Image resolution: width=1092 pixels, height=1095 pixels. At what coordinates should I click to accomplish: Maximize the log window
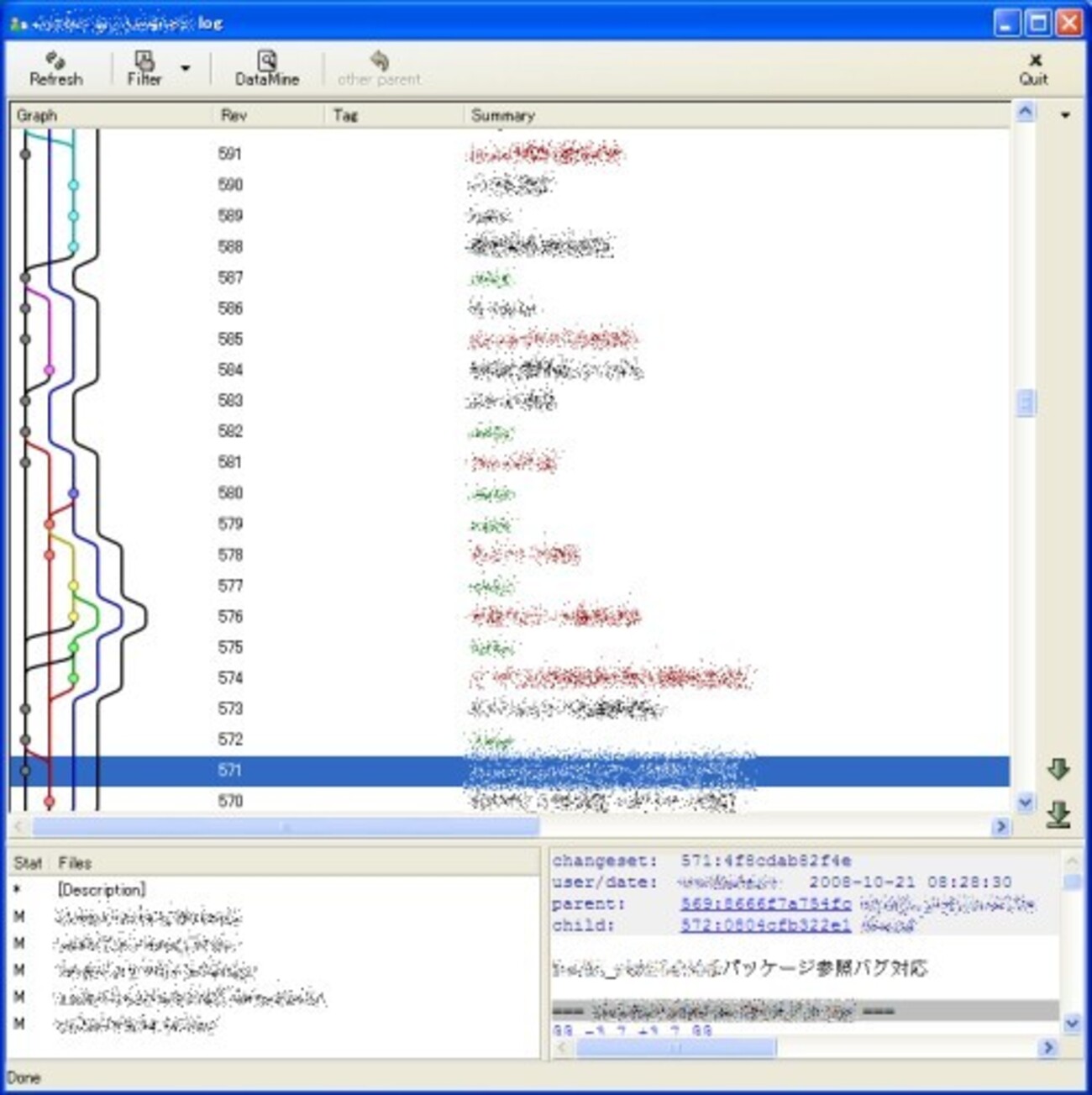1038,23
